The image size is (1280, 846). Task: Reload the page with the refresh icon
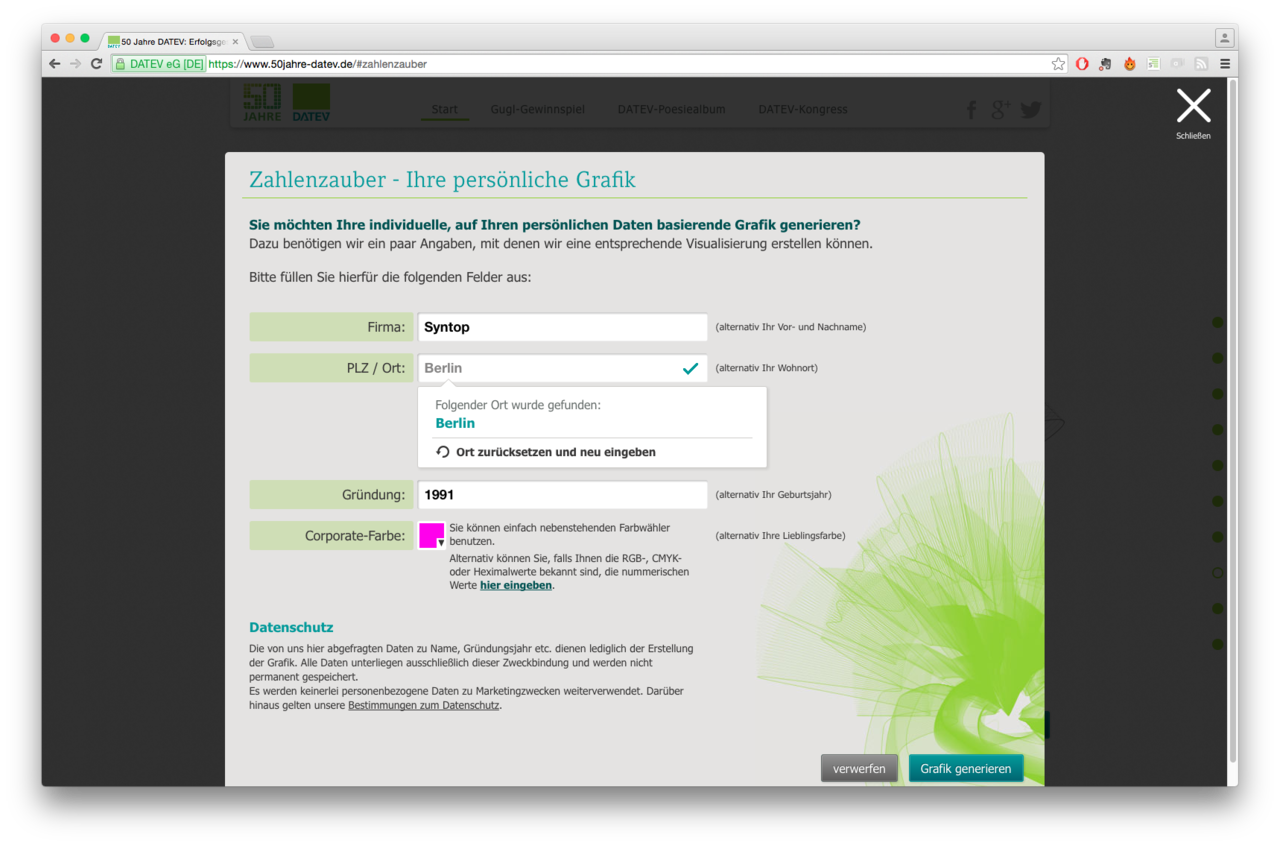coord(96,64)
